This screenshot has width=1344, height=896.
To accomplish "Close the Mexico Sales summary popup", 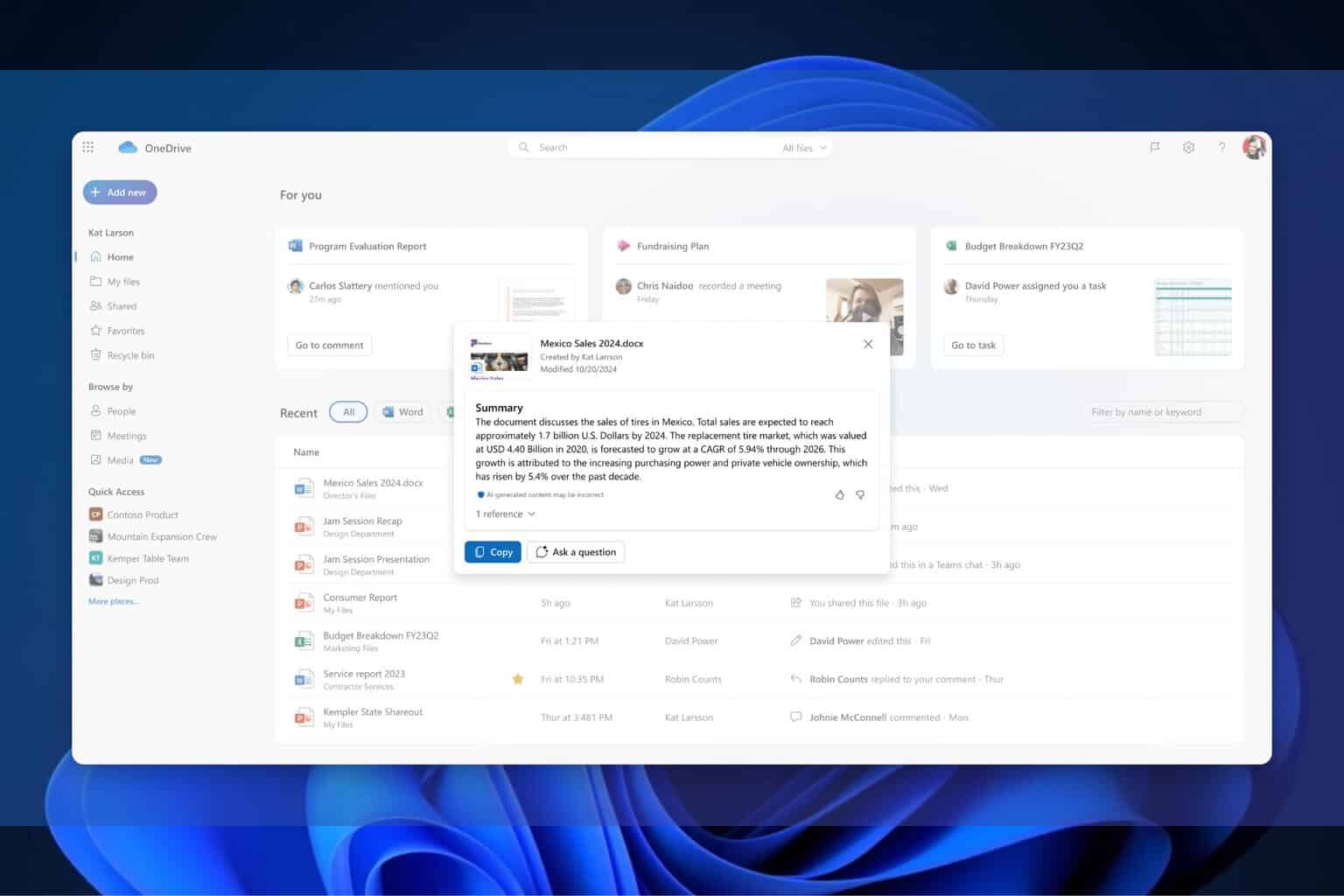I will (x=868, y=344).
